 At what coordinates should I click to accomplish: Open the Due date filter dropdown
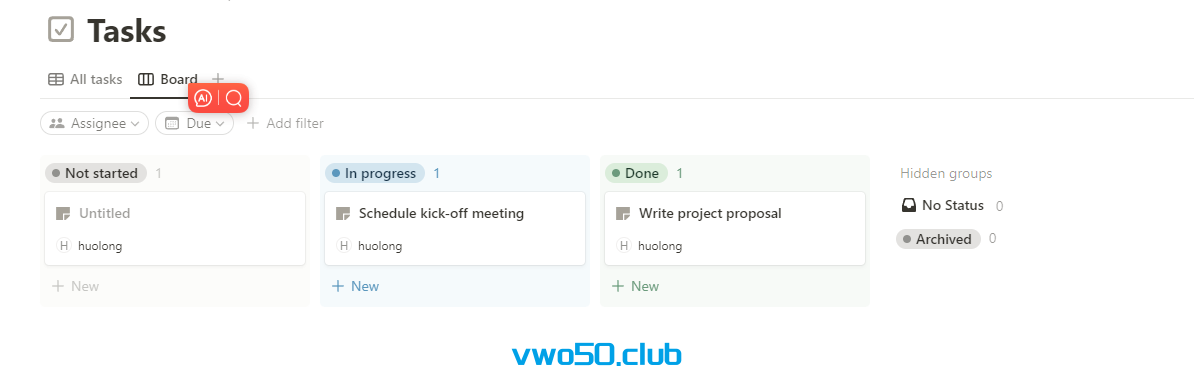pos(194,123)
